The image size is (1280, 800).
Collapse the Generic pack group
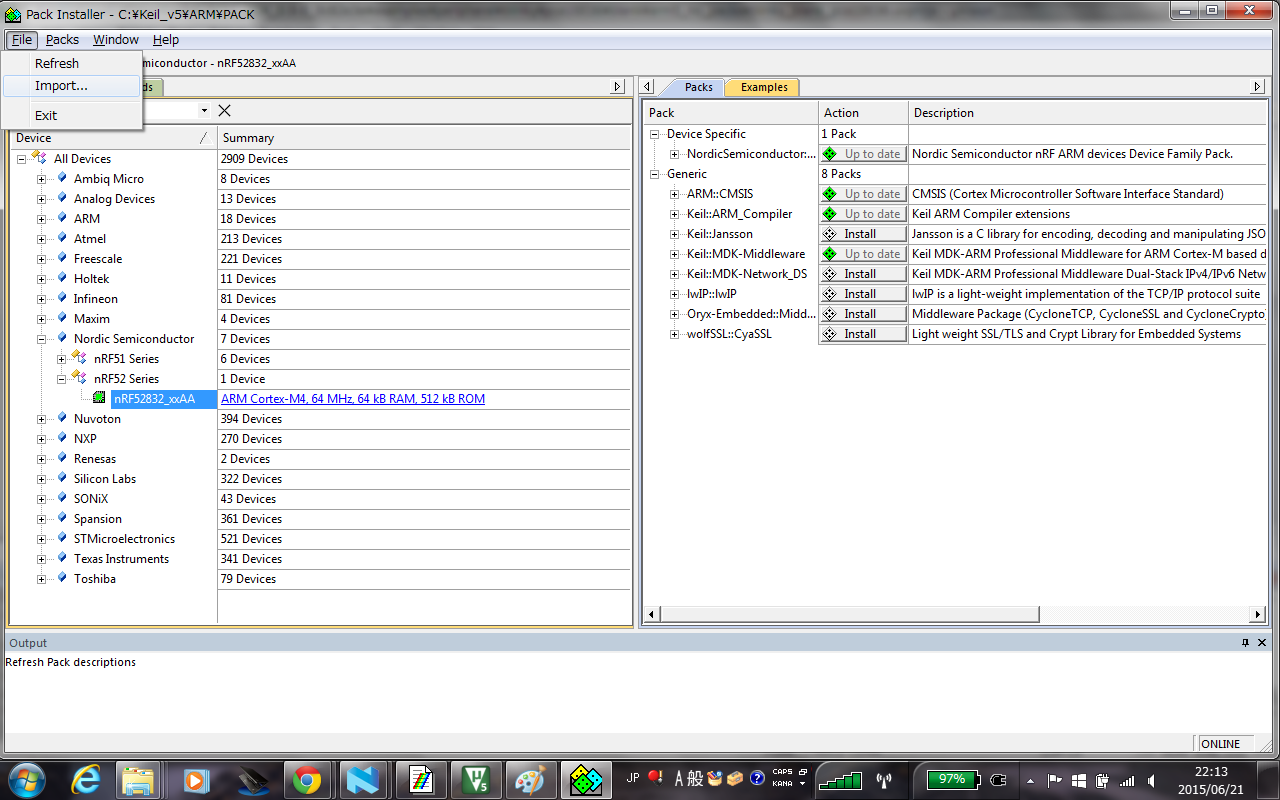(x=655, y=174)
